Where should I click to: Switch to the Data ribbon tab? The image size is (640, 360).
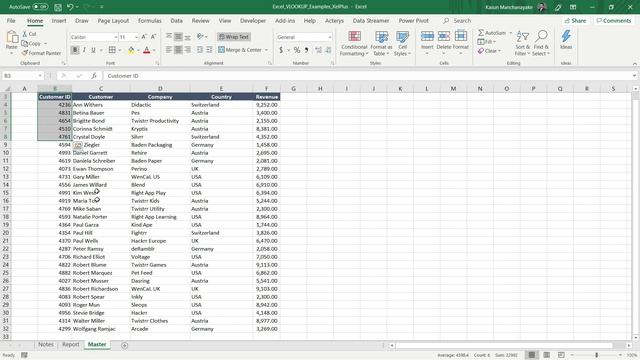coord(176,20)
